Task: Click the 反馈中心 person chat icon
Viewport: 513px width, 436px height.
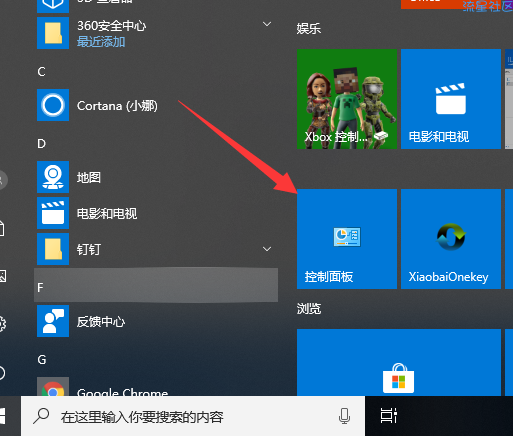Action: pos(53,321)
